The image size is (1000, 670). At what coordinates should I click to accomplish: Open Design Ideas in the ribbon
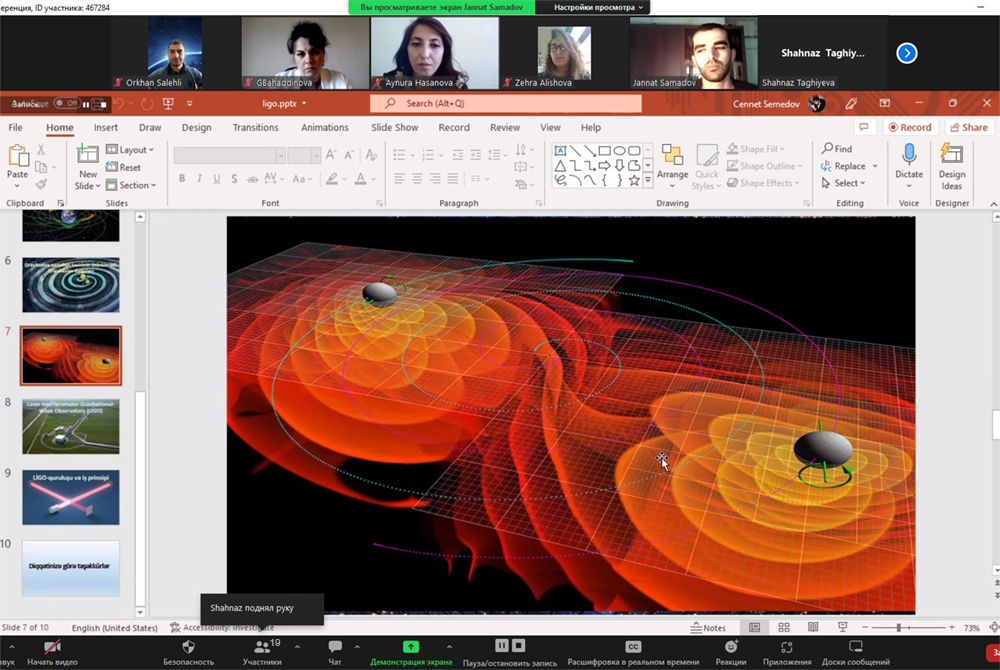pos(952,155)
